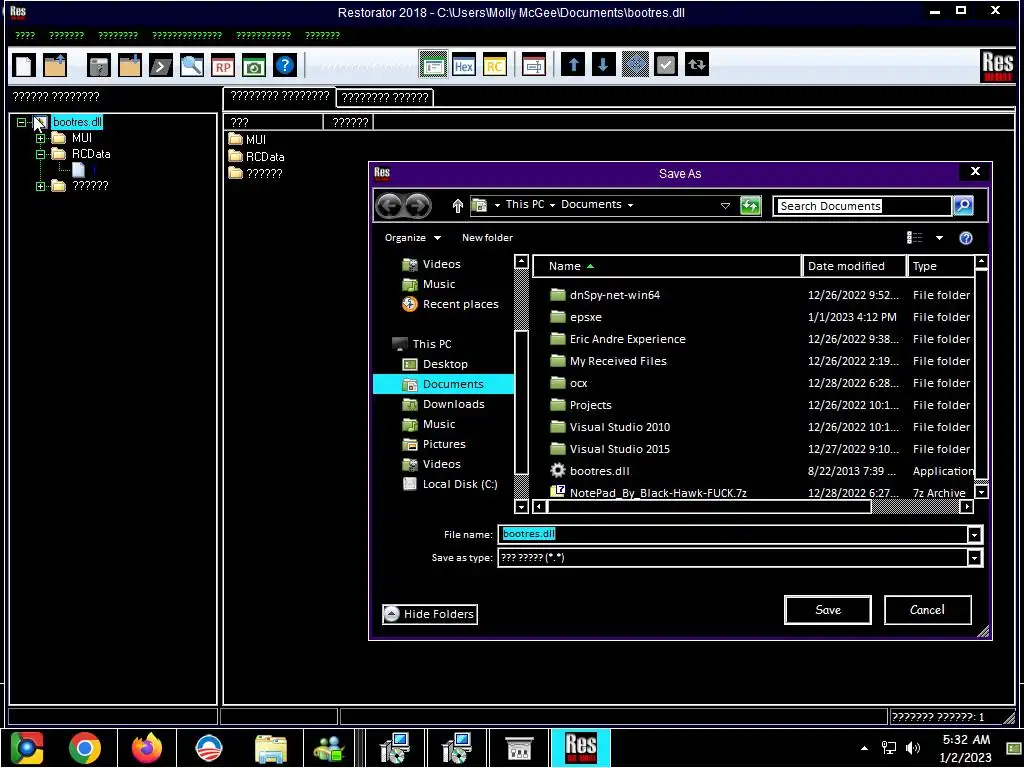Image resolution: width=1024 pixels, height=768 pixels.
Task: Sort by Name column header
Action: 667,266
